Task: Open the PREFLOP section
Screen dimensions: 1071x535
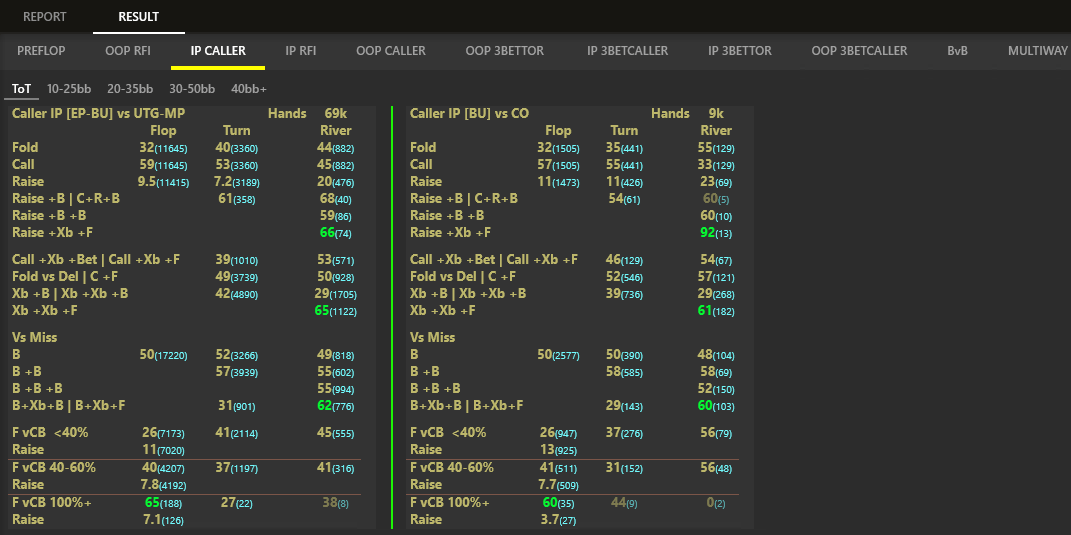Action: (x=42, y=51)
